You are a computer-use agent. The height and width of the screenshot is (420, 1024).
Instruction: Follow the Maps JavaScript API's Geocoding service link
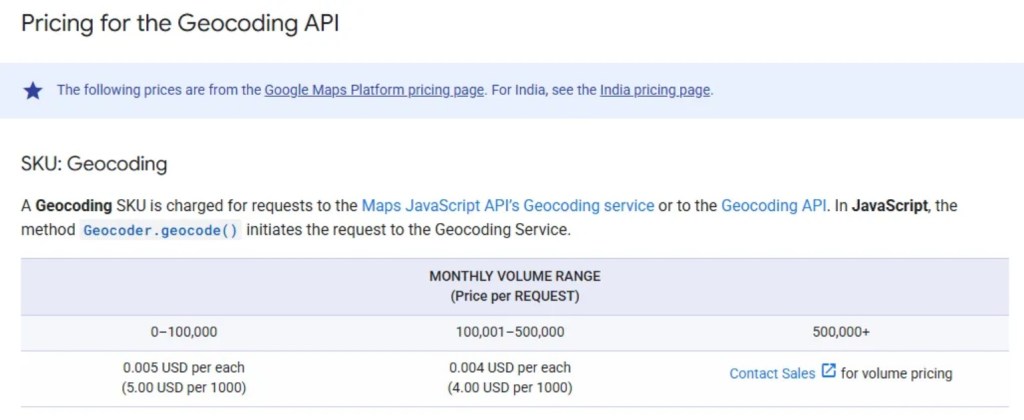(508, 206)
